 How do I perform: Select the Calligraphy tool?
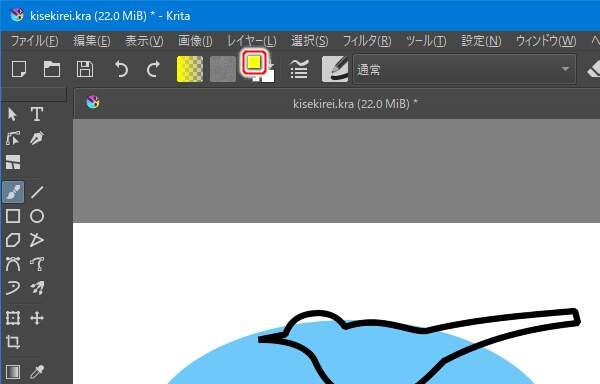(37, 138)
